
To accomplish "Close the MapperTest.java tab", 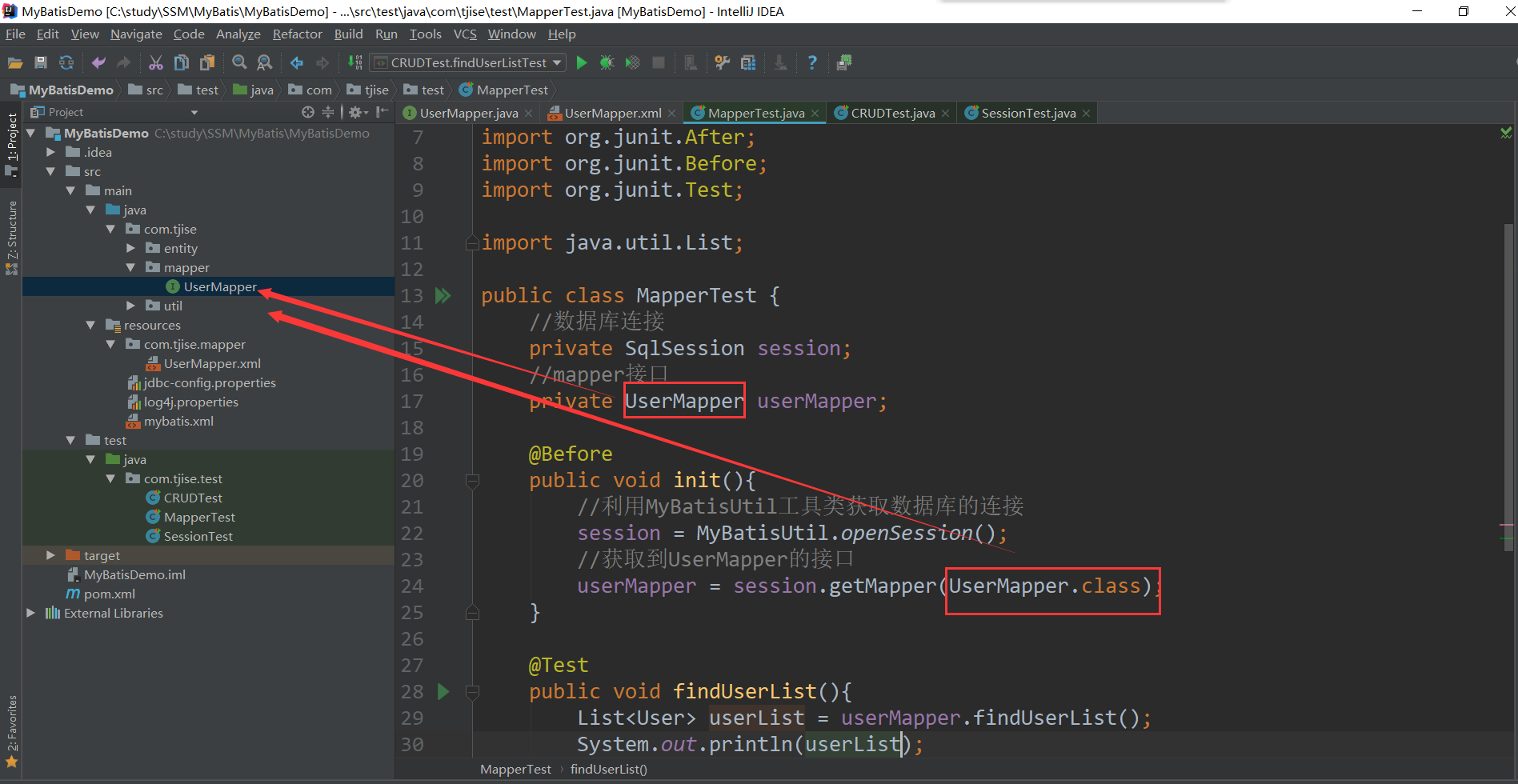I will [815, 114].
